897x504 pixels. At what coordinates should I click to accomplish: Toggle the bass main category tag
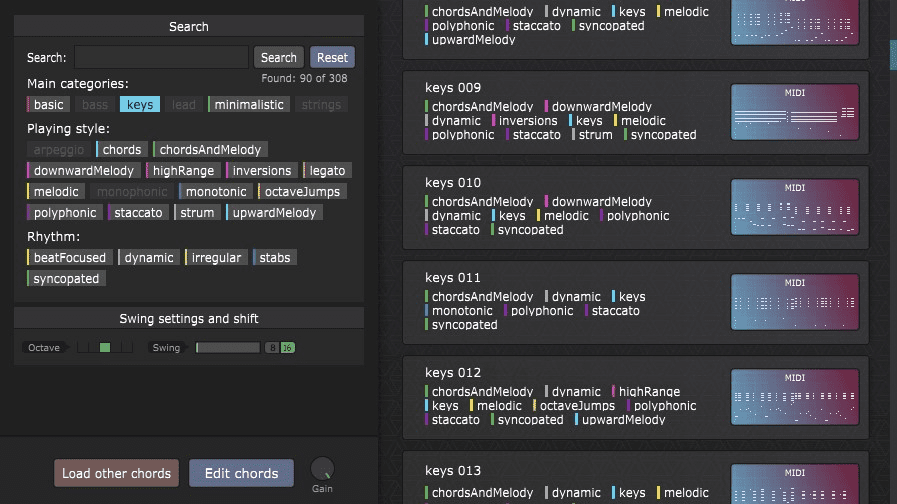pos(94,105)
